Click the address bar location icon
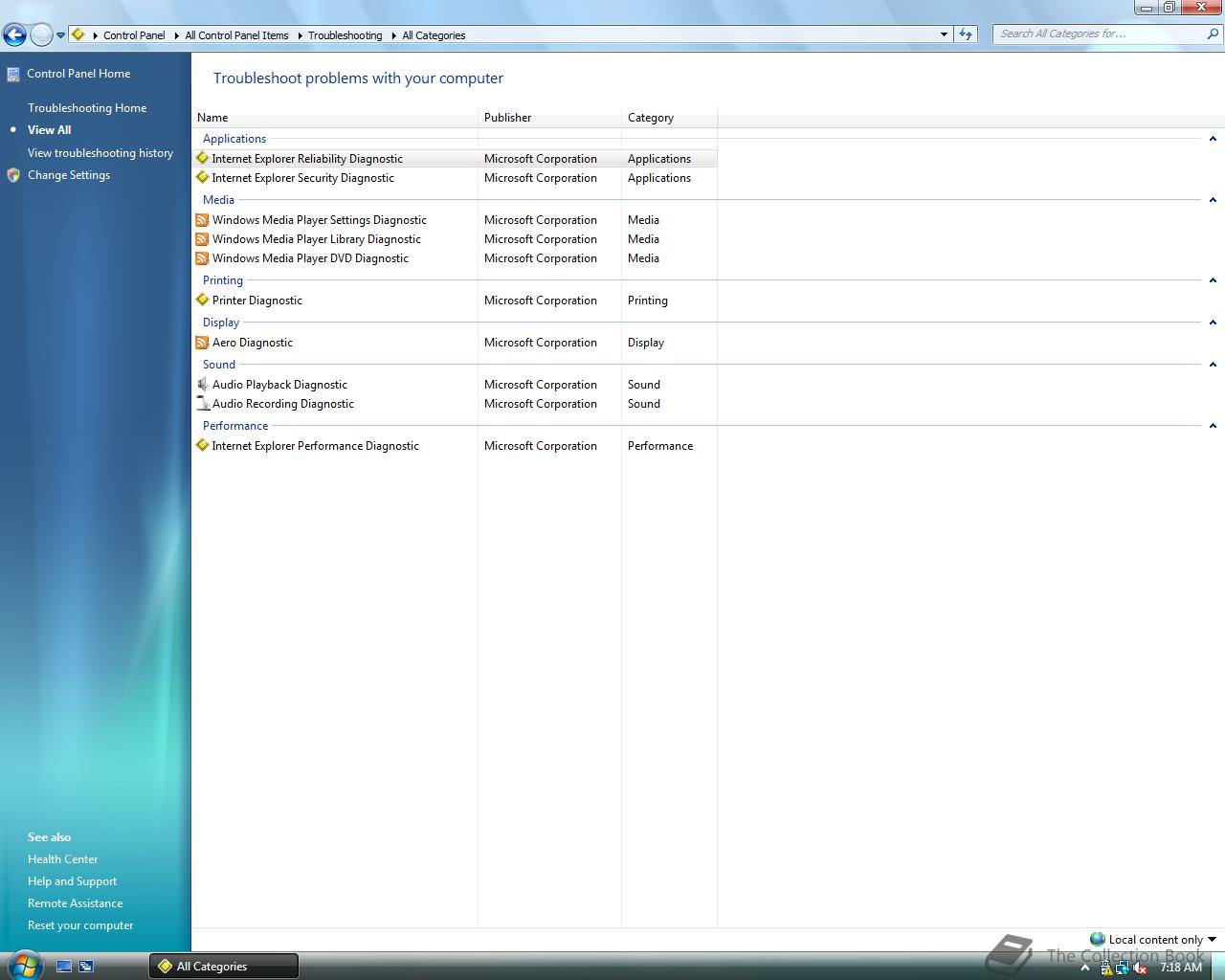The width and height of the screenshot is (1225, 980). 78,34
